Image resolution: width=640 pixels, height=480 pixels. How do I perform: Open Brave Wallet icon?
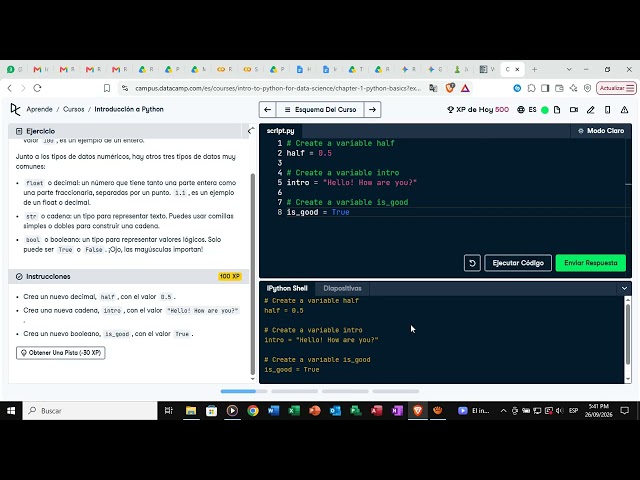click(x=559, y=88)
